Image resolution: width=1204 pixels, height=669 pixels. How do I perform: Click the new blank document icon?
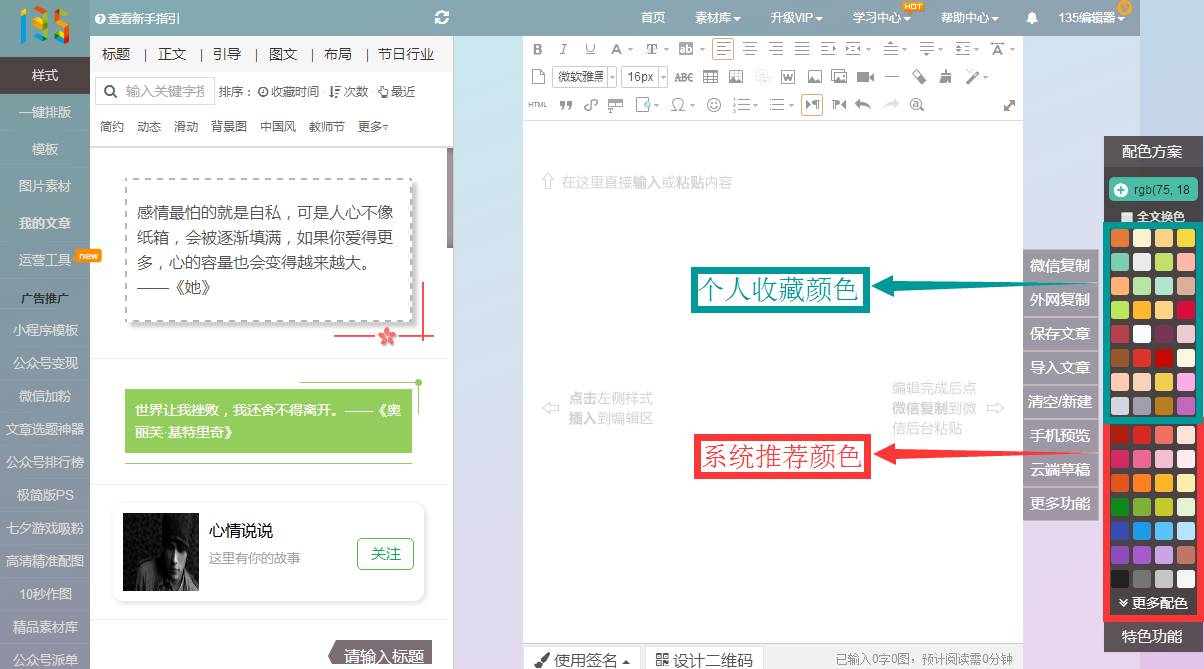(538, 77)
